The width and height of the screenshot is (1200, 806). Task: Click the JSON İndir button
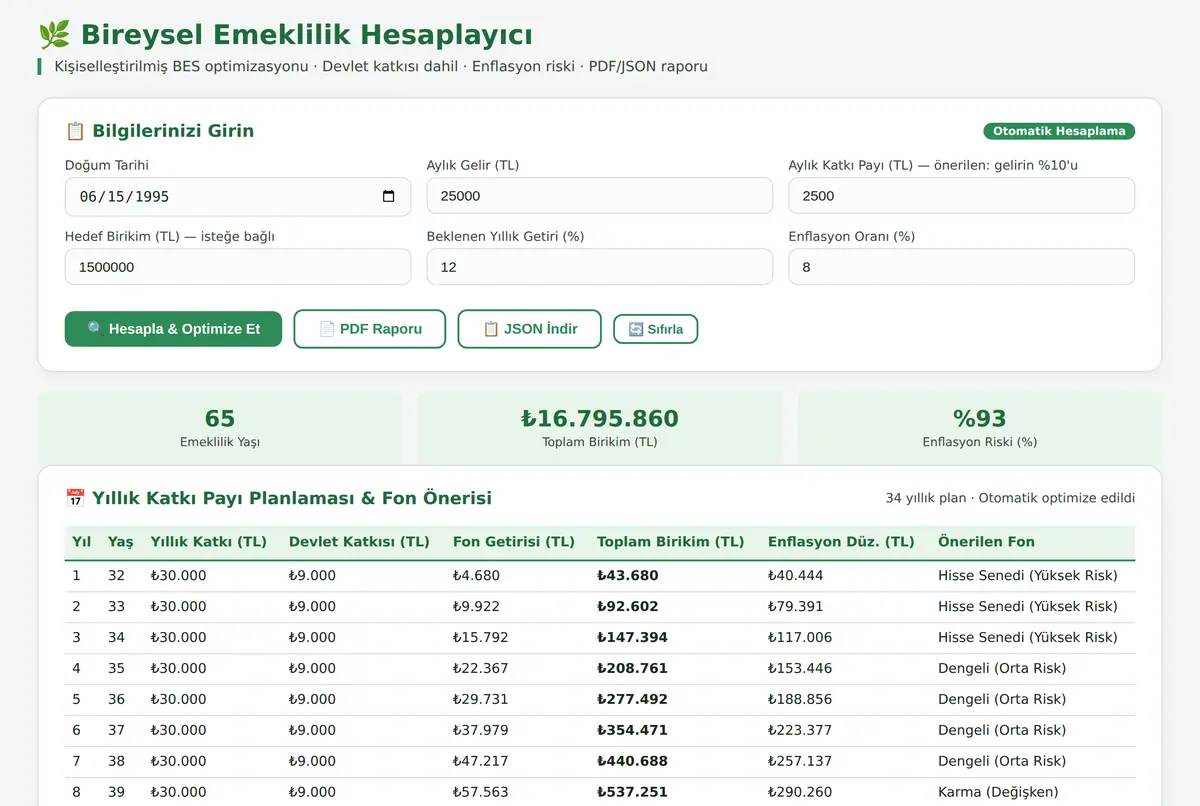click(x=530, y=329)
